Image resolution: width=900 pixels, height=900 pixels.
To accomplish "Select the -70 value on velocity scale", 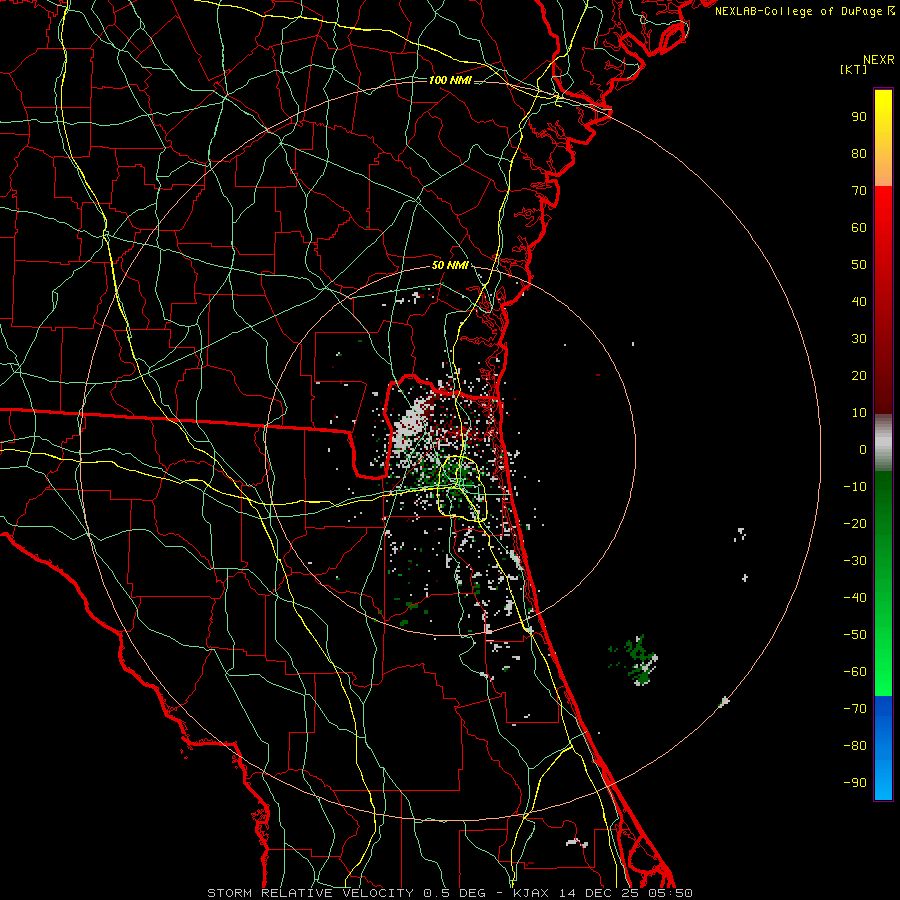I will coord(855,709).
